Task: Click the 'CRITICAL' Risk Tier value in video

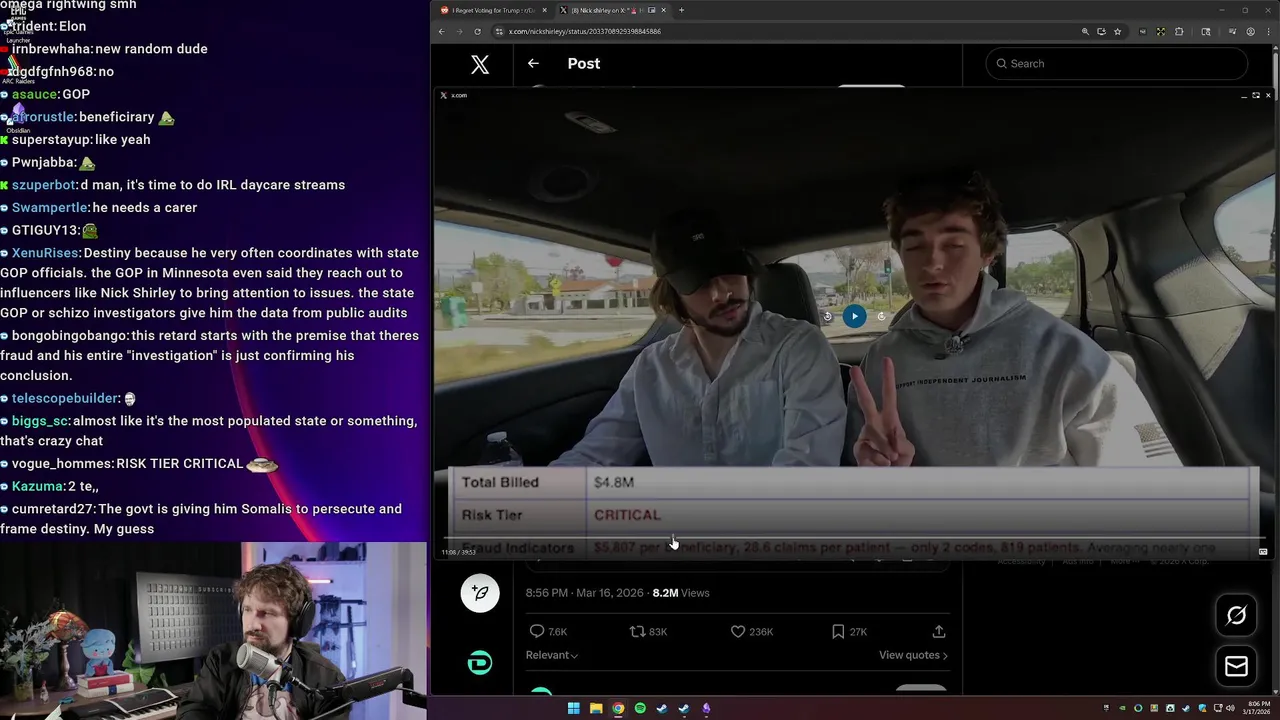Action: click(x=627, y=515)
